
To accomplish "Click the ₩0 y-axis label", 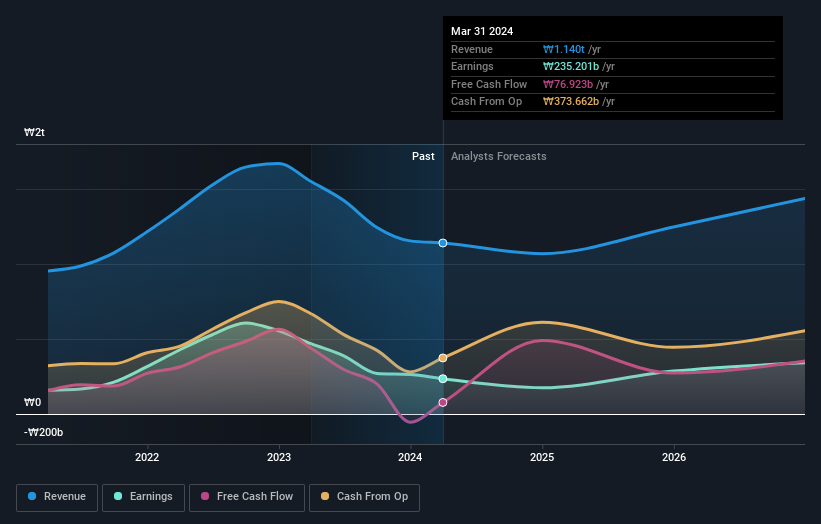I will (x=32, y=403).
